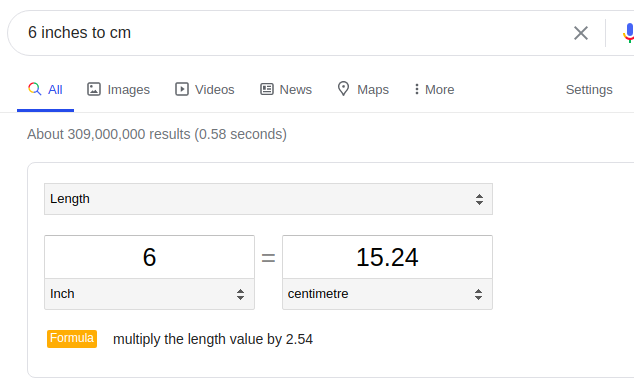This screenshot has width=634, height=379.
Task: Start voice search with microphone icon
Action: (628, 33)
